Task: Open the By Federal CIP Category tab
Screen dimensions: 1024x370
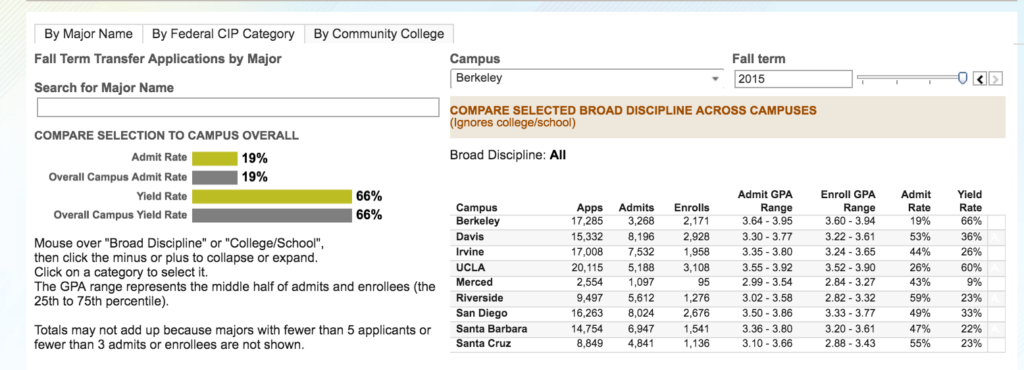Action: tap(223, 34)
